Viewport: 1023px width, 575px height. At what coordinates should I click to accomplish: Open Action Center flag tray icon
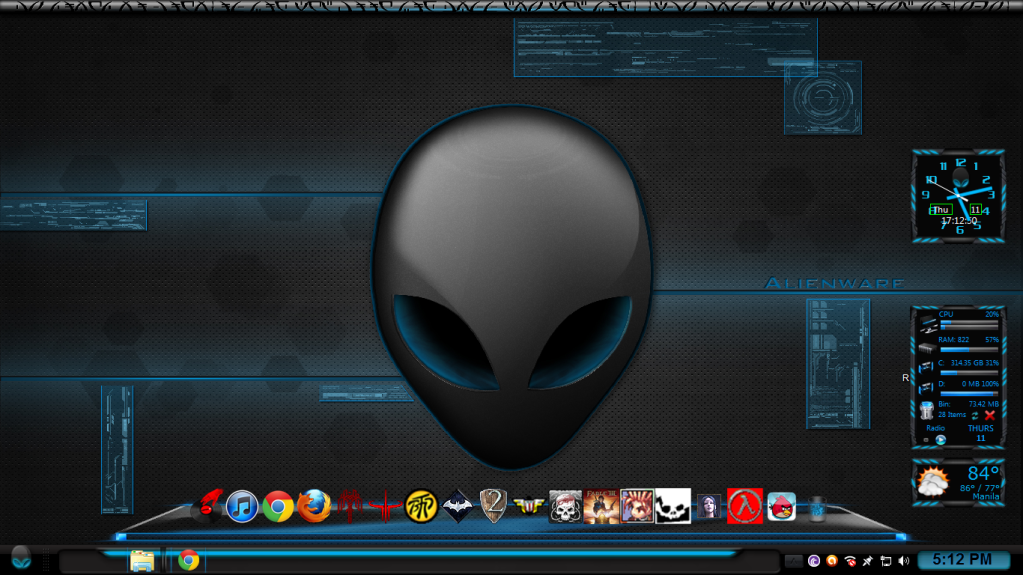tap(885, 561)
